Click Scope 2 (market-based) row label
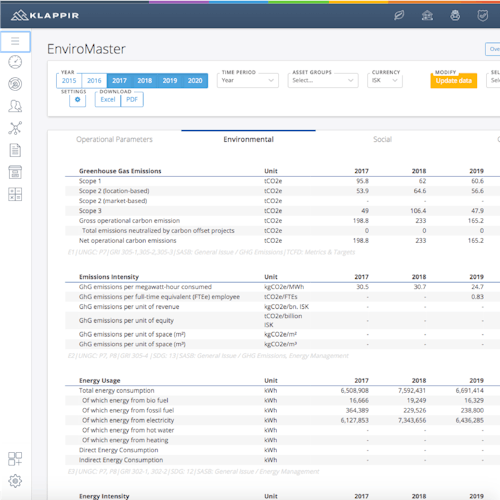Image resolution: width=500 pixels, height=500 pixels. (x=113, y=201)
